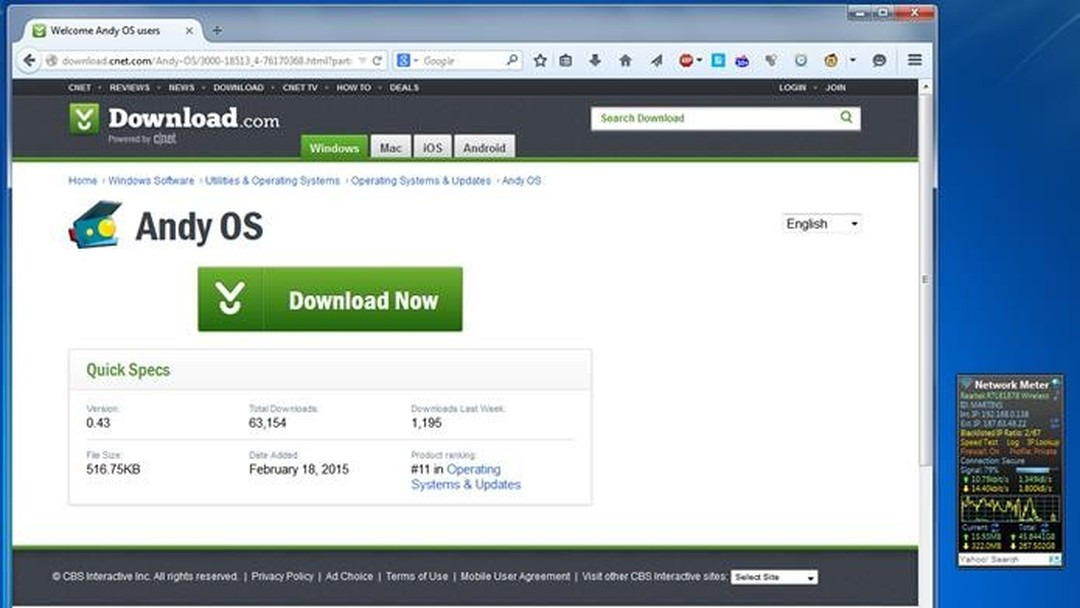This screenshot has width=1080, height=608.
Task: Select the Android platform tab
Action: 484,148
